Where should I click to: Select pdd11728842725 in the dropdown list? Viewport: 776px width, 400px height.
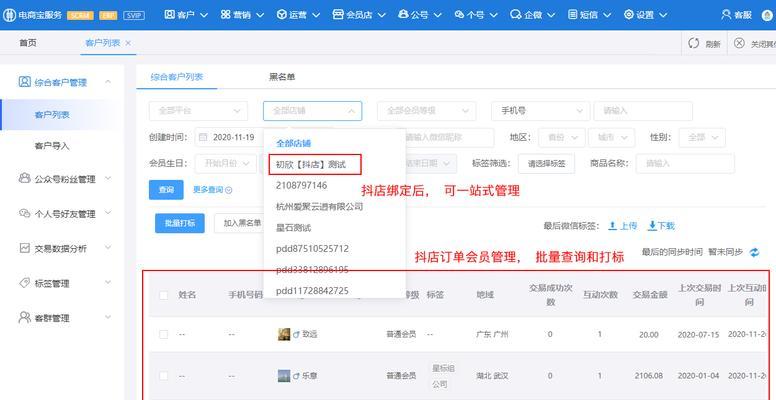(335, 291)
